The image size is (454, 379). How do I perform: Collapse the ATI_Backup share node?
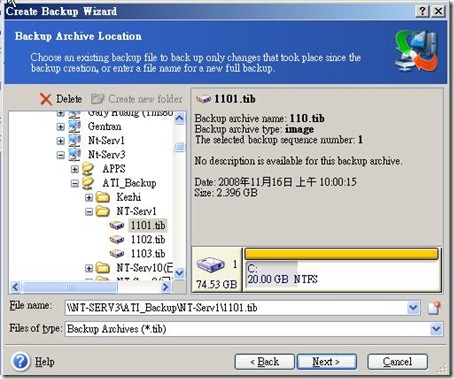(75, 183)
